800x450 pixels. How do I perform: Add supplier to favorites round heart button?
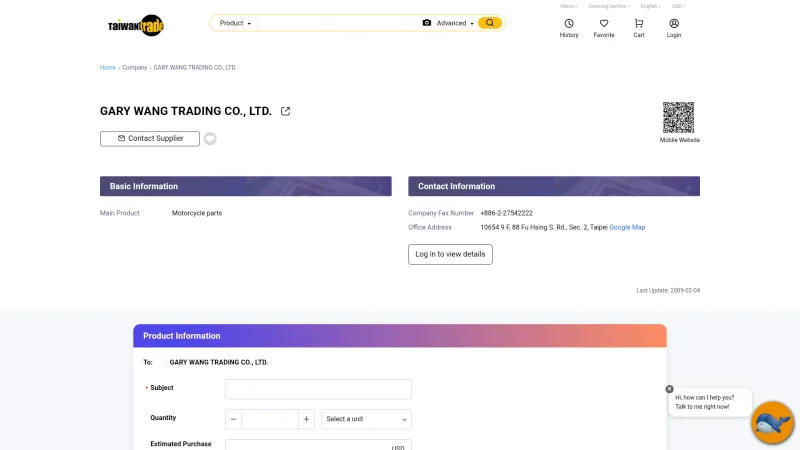tap(210, 139)
